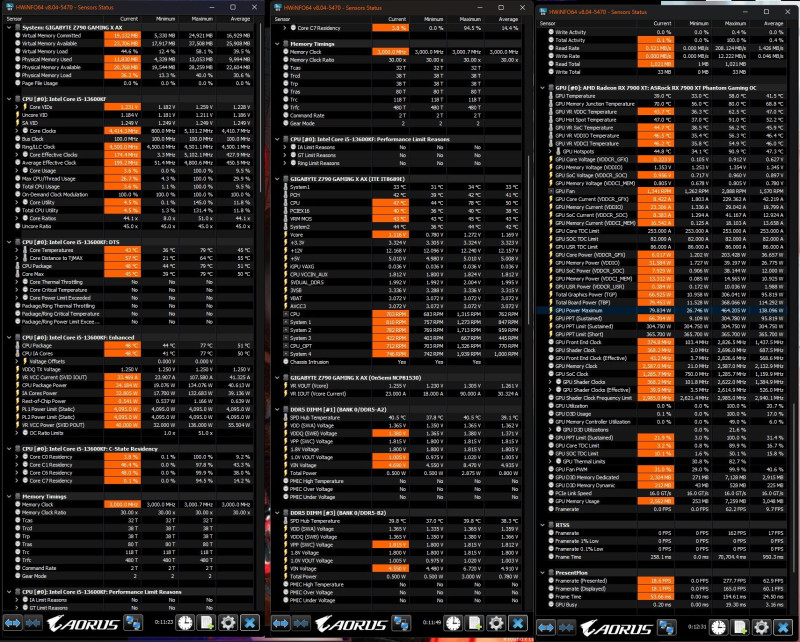This screenshot has width=800, height=642.
Task: Click the AORUS logo in right window toolbar
Action: pos(616,628)
